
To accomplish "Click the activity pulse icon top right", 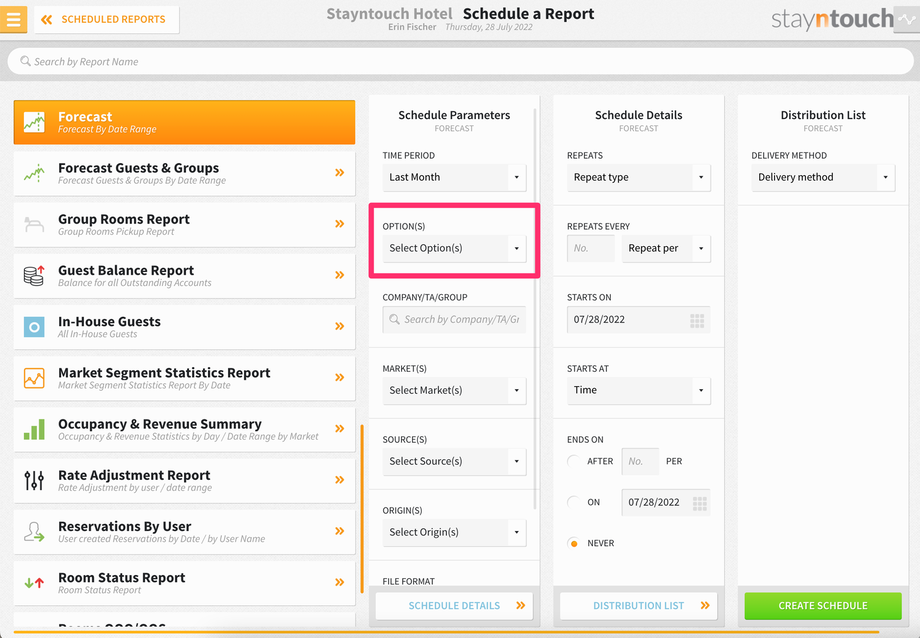I will point(907,19).
